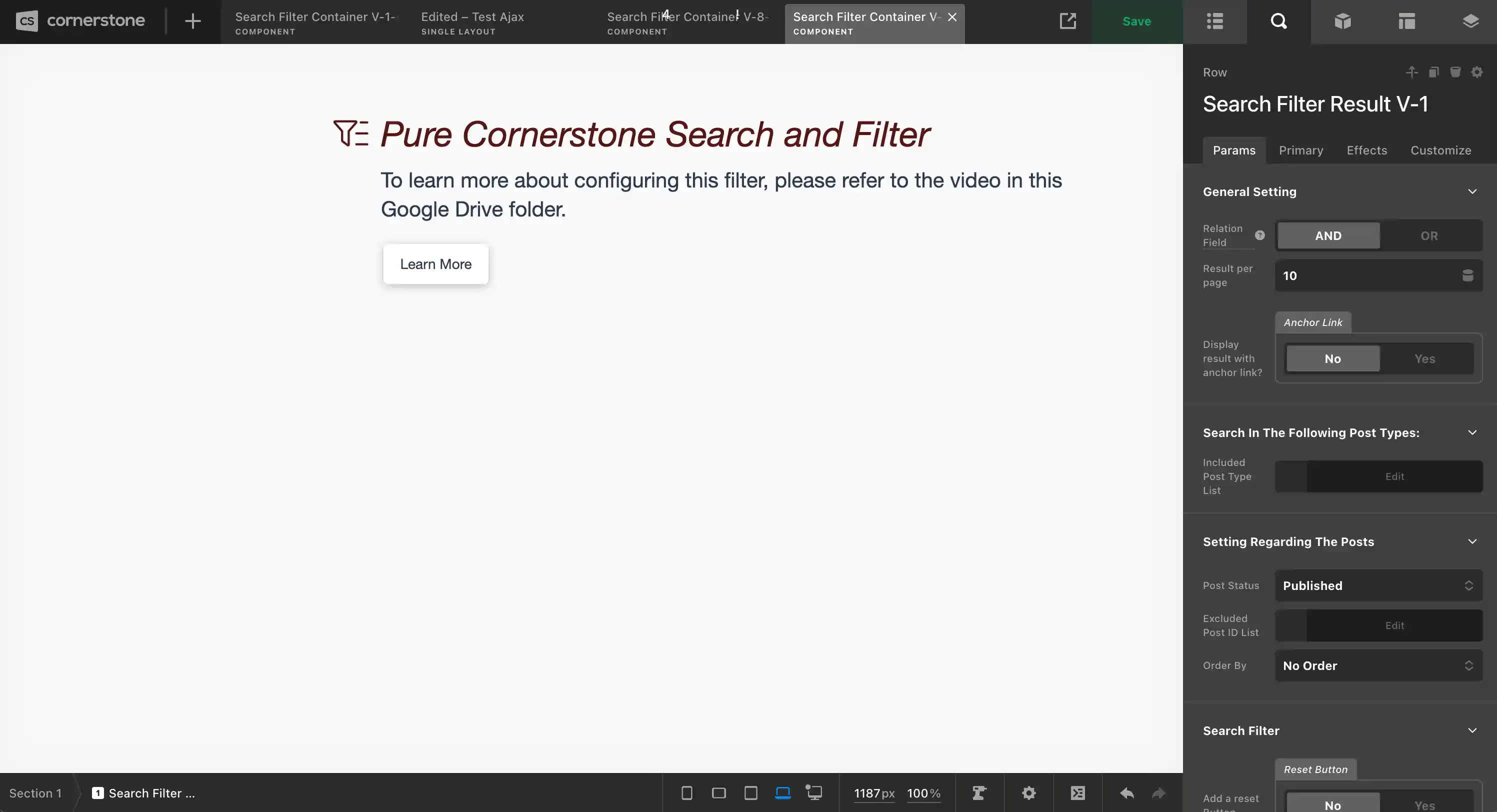Open the Elements cube icon panel
The height and width of the screenshot is (812, 1497).
(1342, 21)
